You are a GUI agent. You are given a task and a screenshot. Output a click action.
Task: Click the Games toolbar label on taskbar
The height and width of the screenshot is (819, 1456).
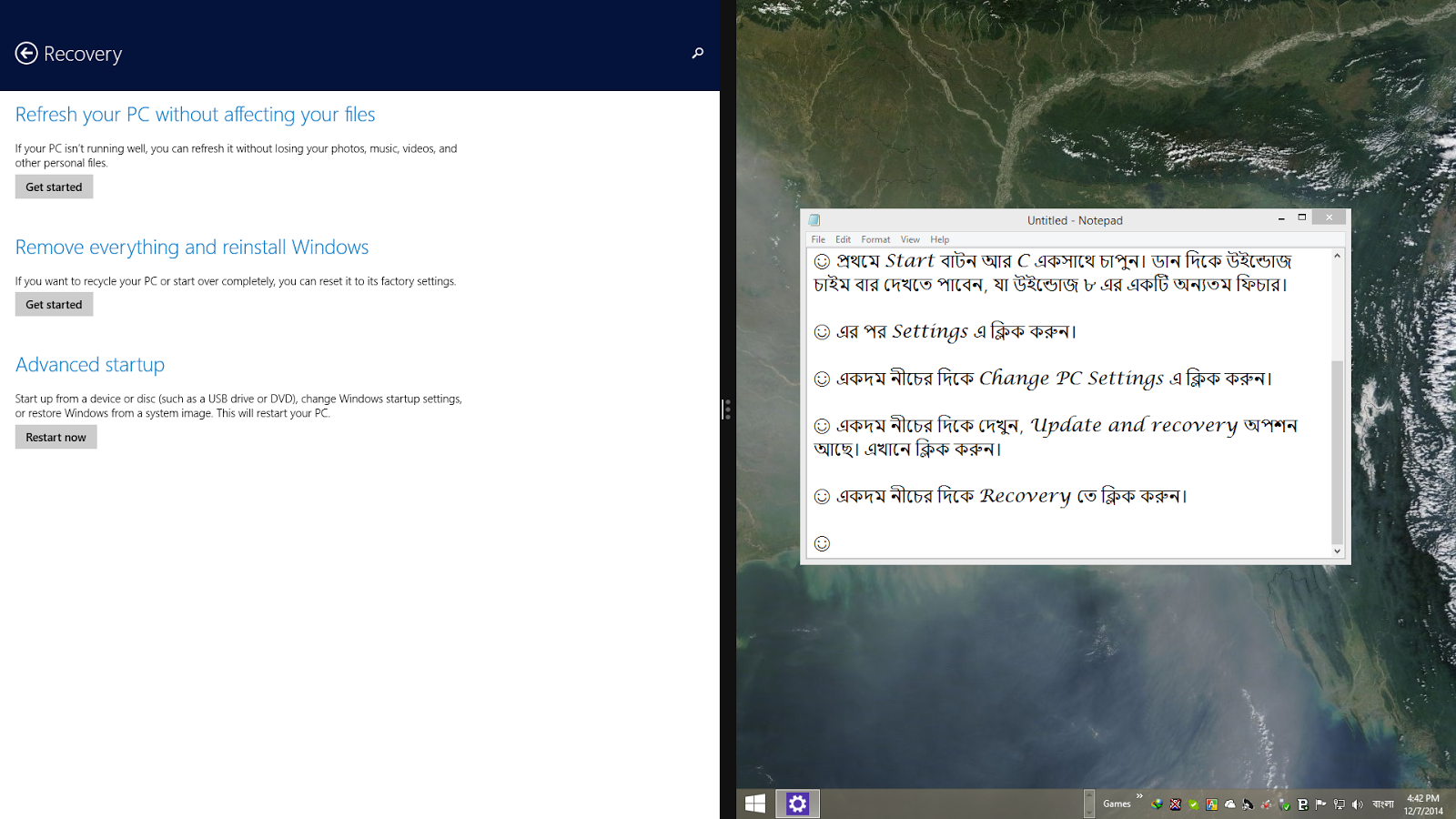click(x=1117, y=804)
